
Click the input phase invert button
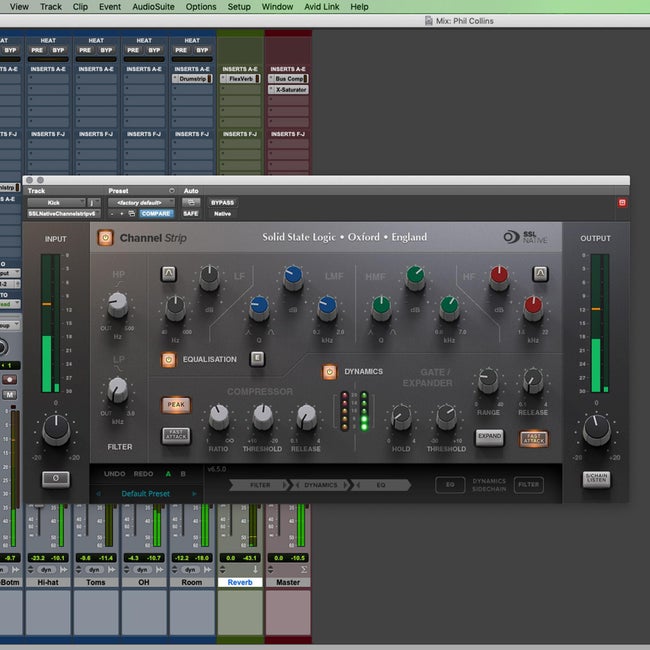56,479
